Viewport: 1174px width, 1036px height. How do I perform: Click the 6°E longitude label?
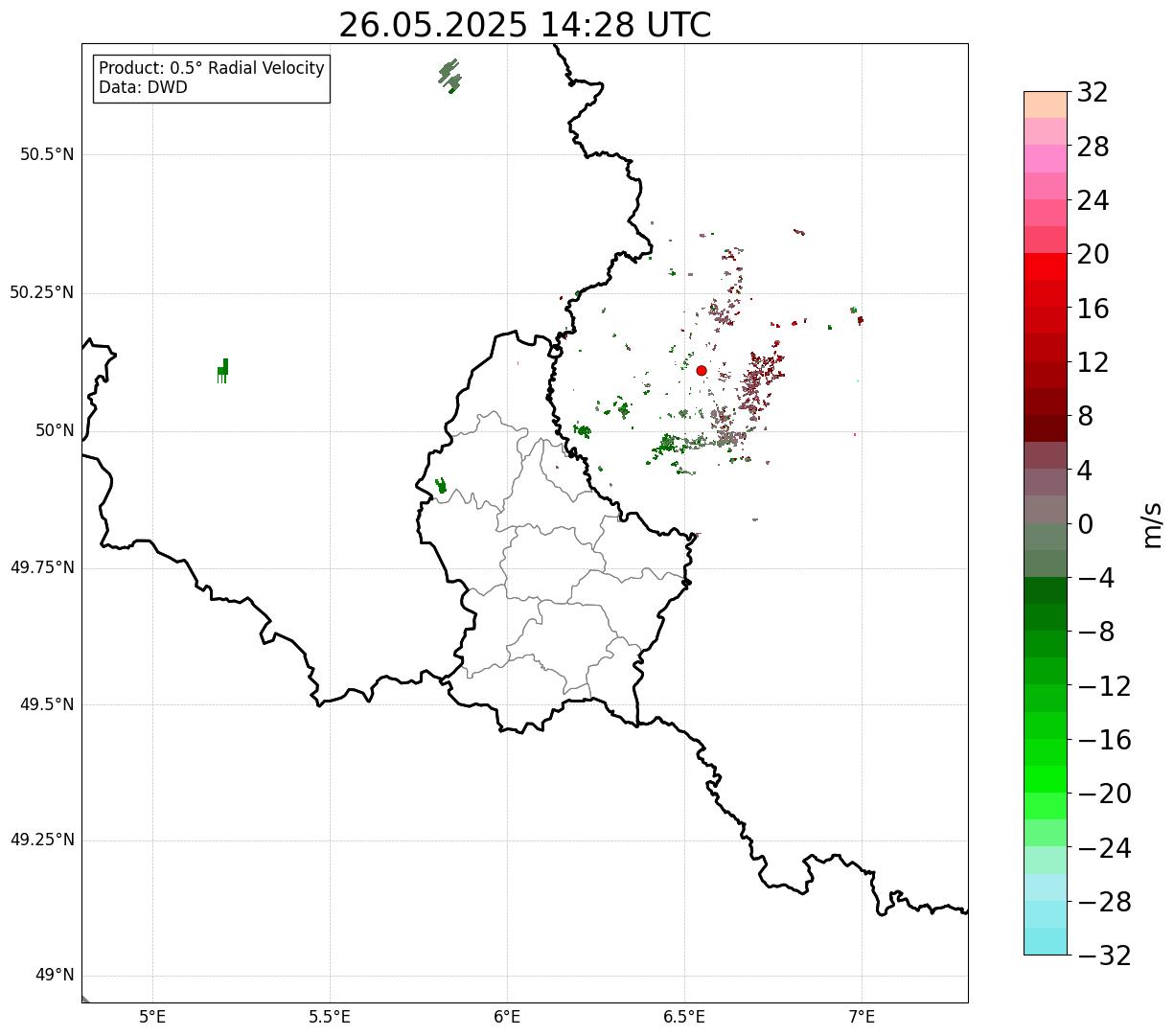(x=507, y=1018)
